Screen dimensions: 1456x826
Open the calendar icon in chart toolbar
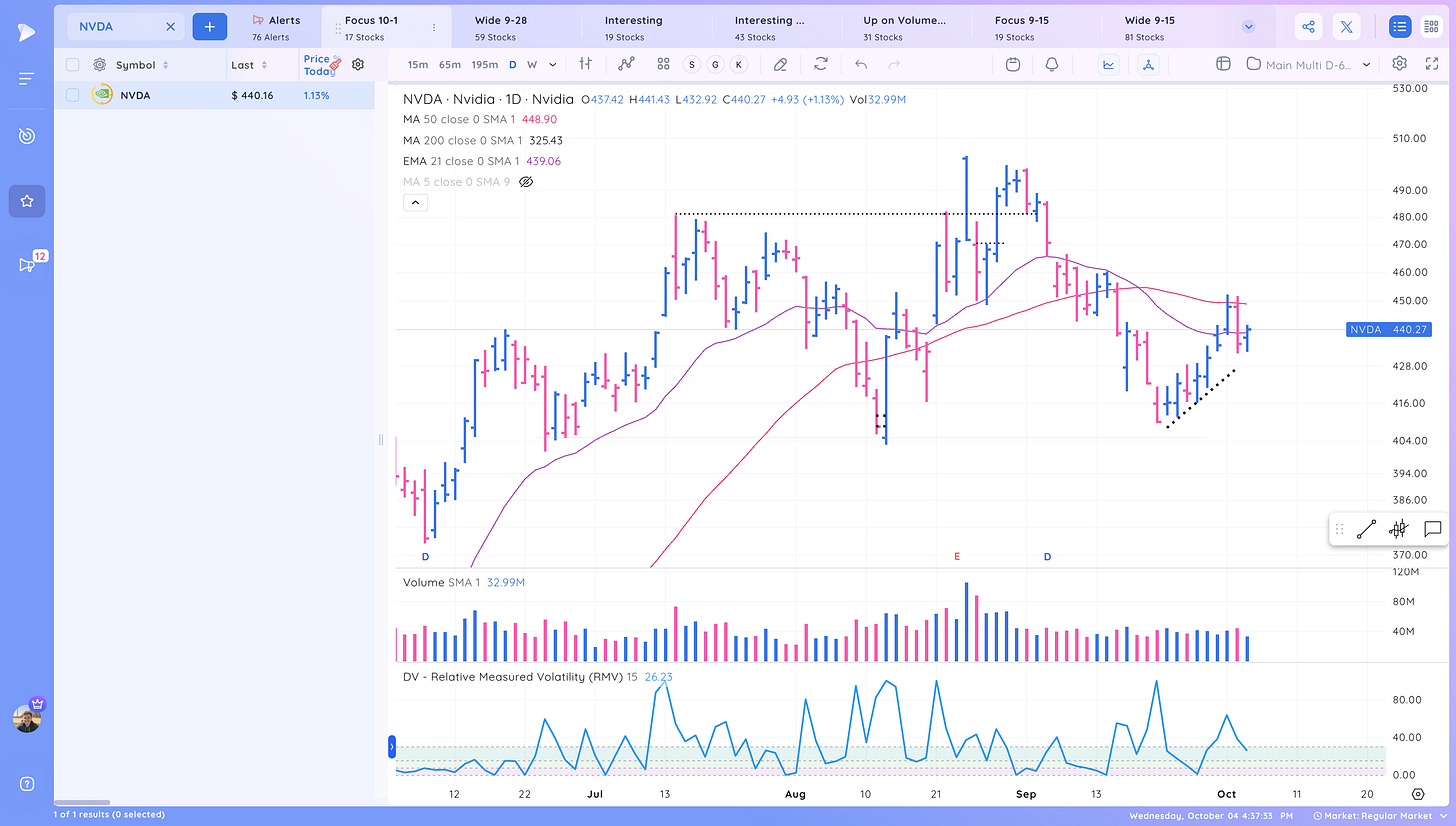(1013, 64)
